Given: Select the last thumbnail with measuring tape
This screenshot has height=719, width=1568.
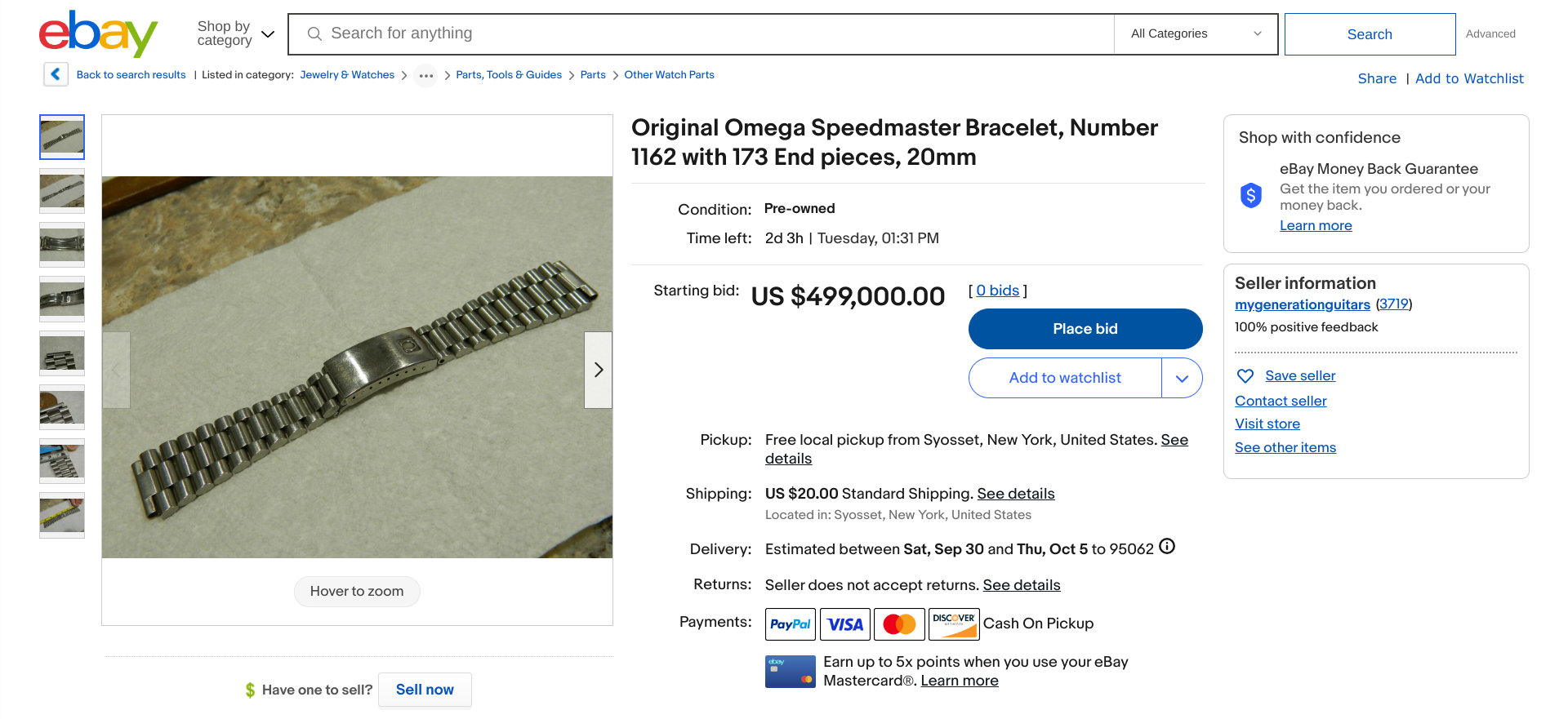Looking at the screenshot, I should coord(62,515).
